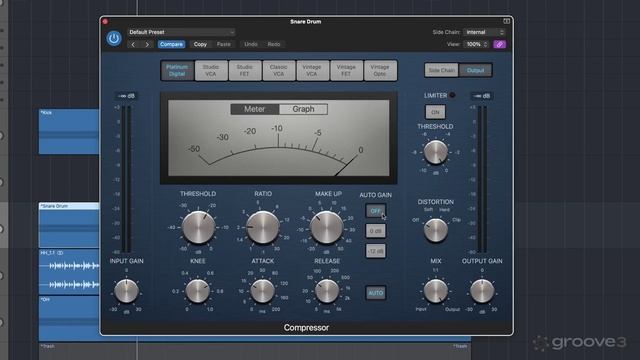The image size is (640, 360).
Task: Select the Snare Drum region in the arrangement
Action: pos(69,224)
